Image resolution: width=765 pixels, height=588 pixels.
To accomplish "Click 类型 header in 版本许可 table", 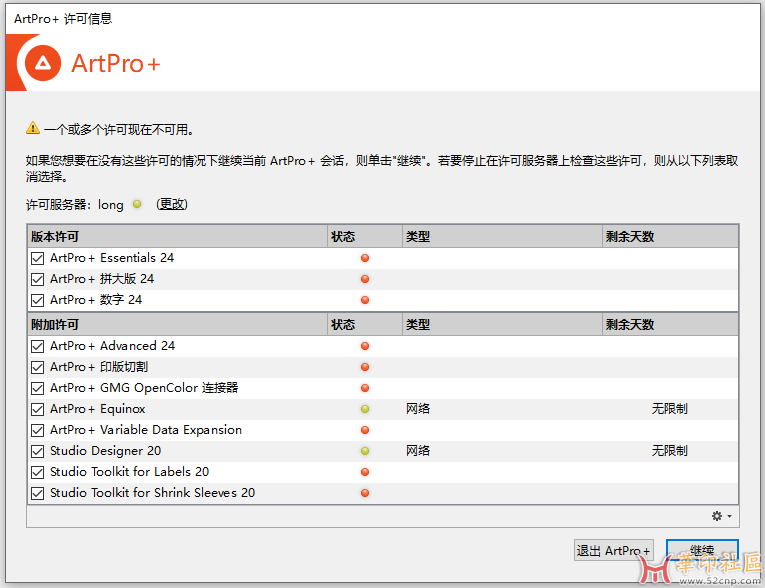I will pyautogui.click(x=503, y=237).
